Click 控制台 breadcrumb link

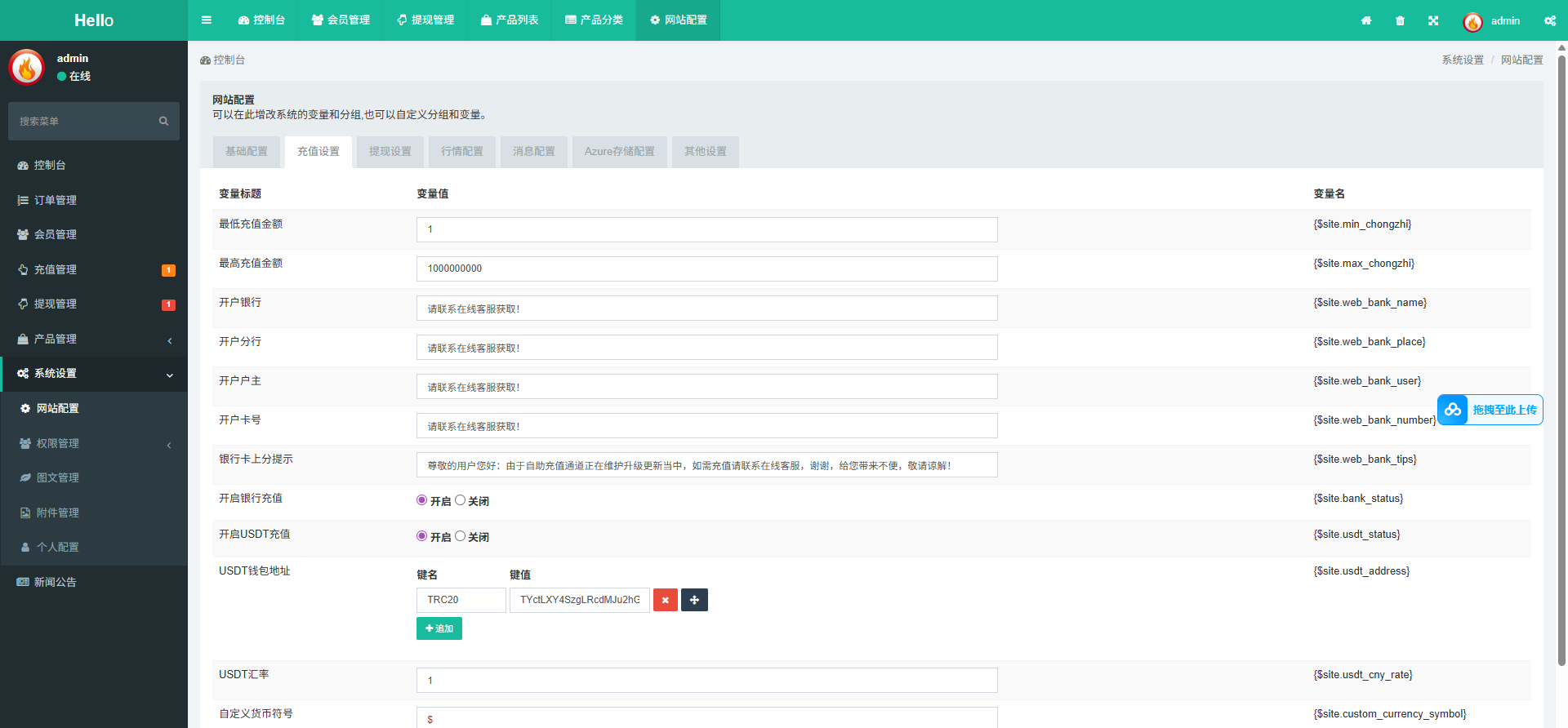pyautogui.click(x=223, y=60)
